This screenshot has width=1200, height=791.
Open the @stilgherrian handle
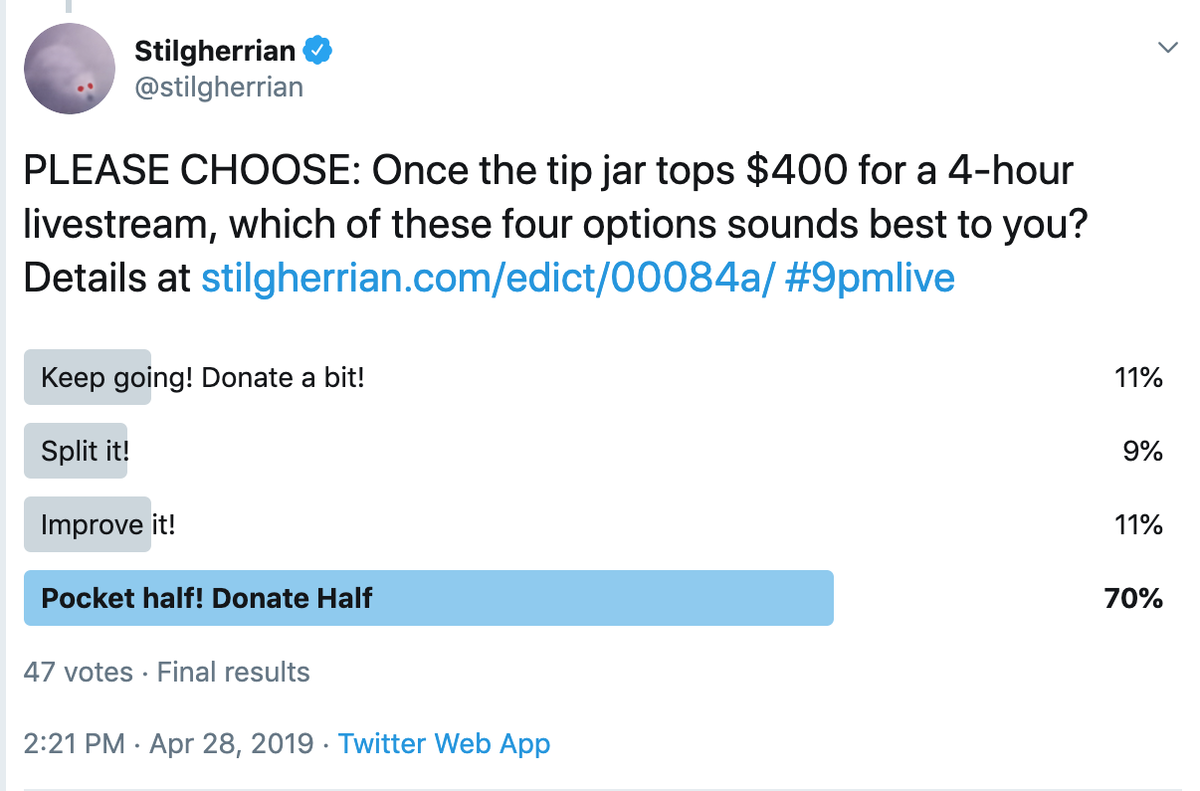(x=218, y=87)
